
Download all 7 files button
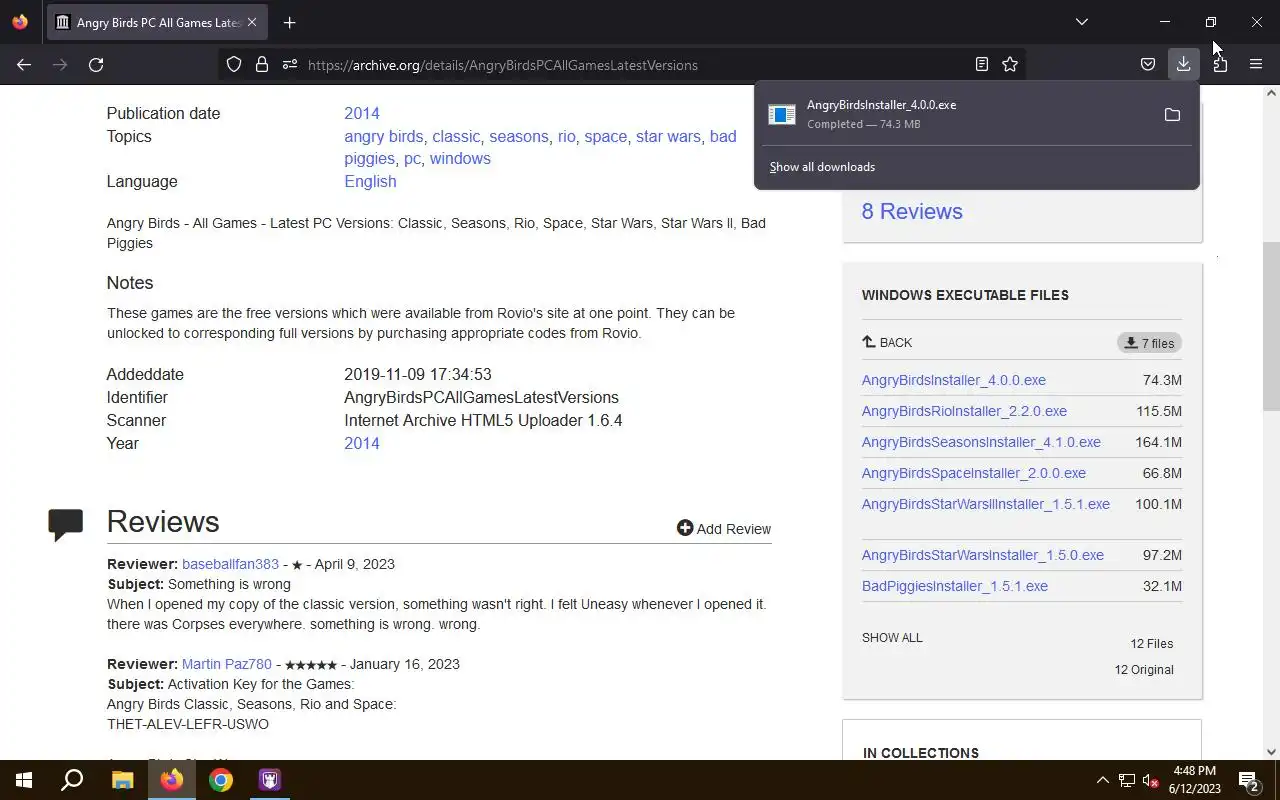pyautogui.click(x=1149, y=343)
